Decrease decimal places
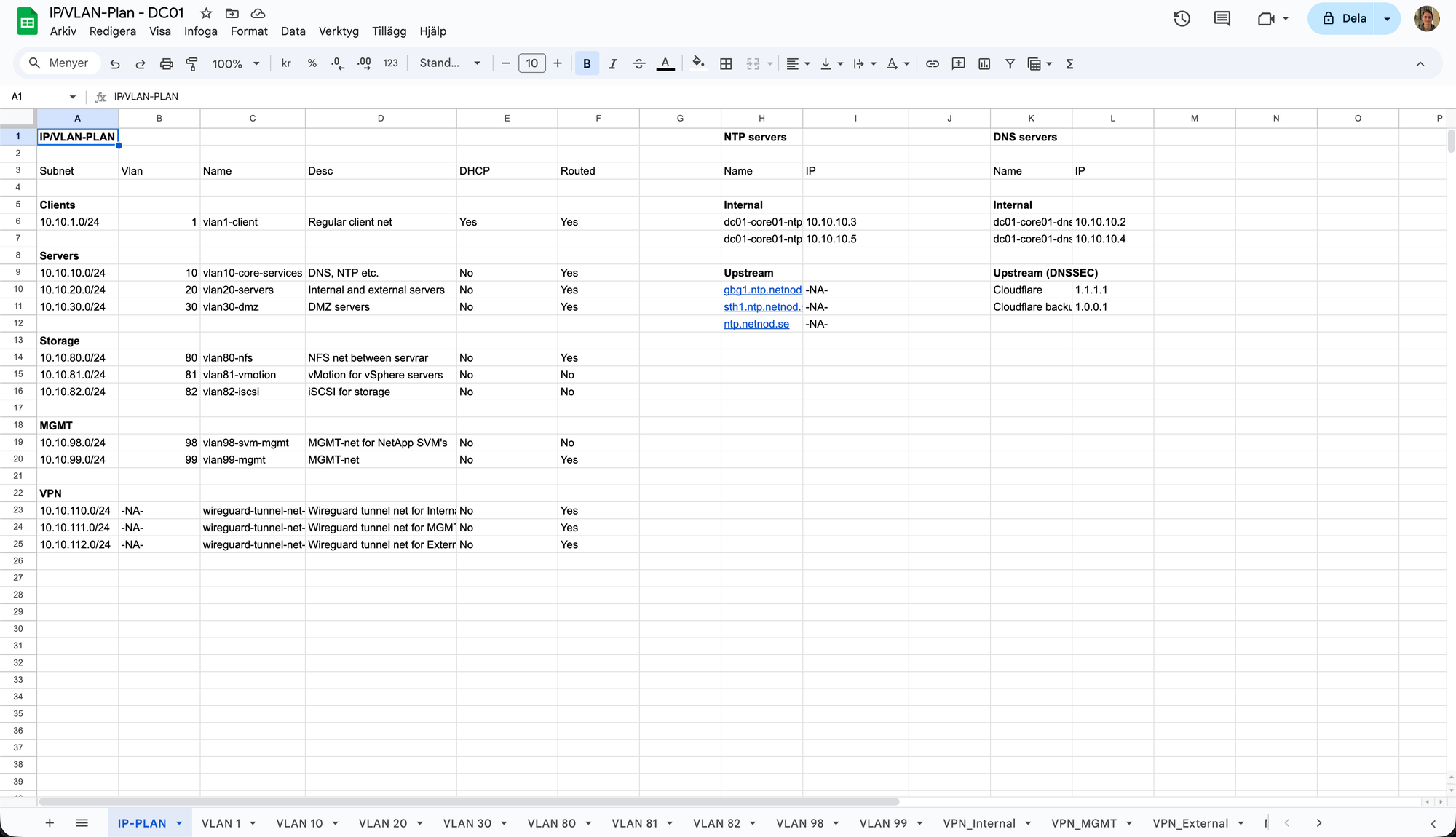The height and width of the screenshot is (837, 1456). point(336,63)
